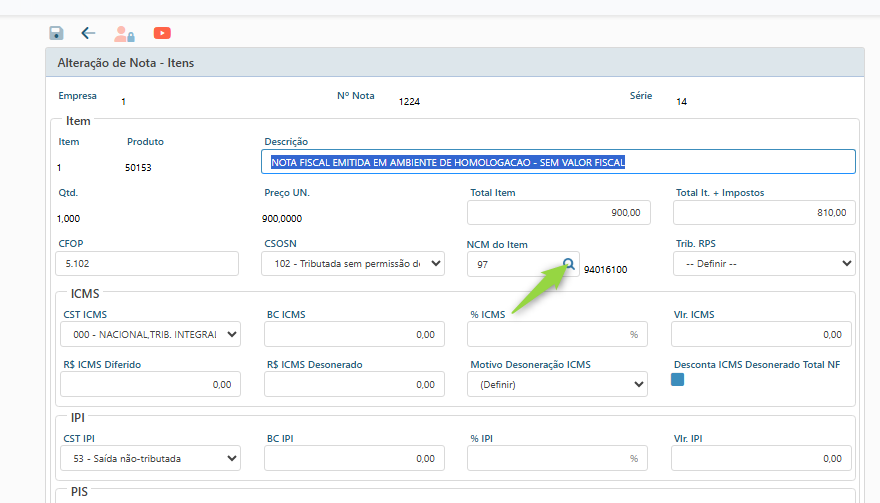
Task: Click the Total It. + Impostos field
Action: 764,213
